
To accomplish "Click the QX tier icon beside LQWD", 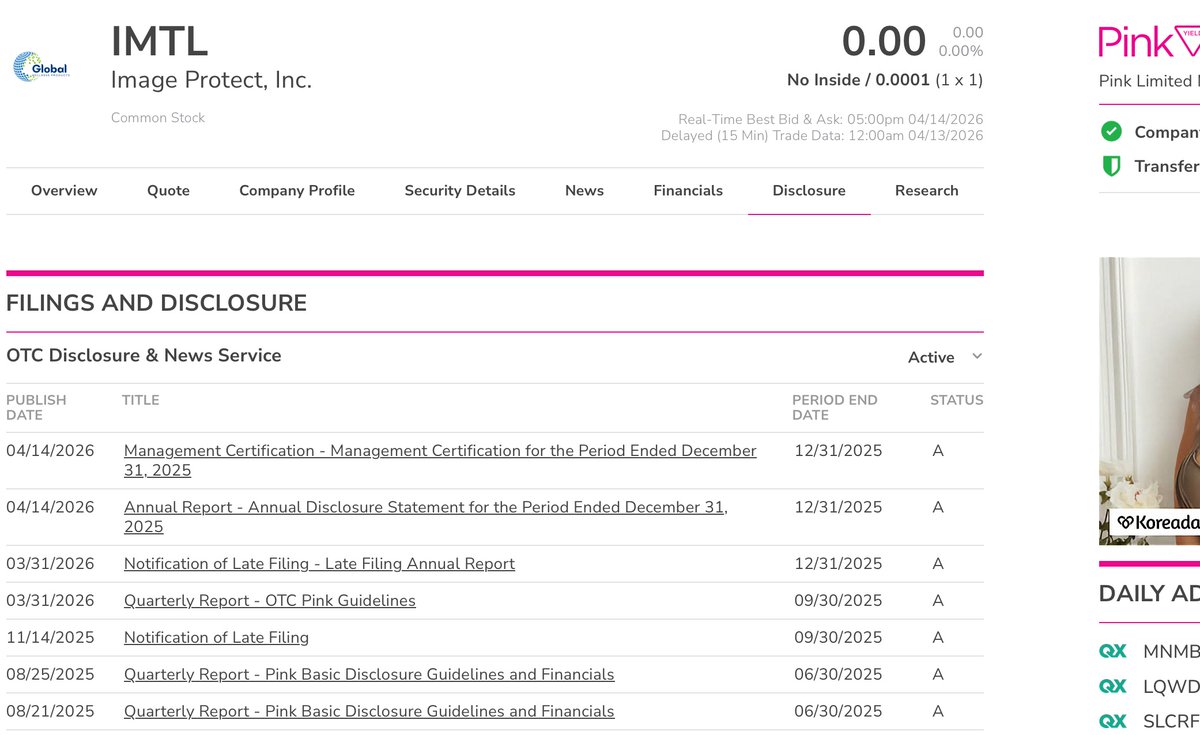I will (x=1113, y=686).
